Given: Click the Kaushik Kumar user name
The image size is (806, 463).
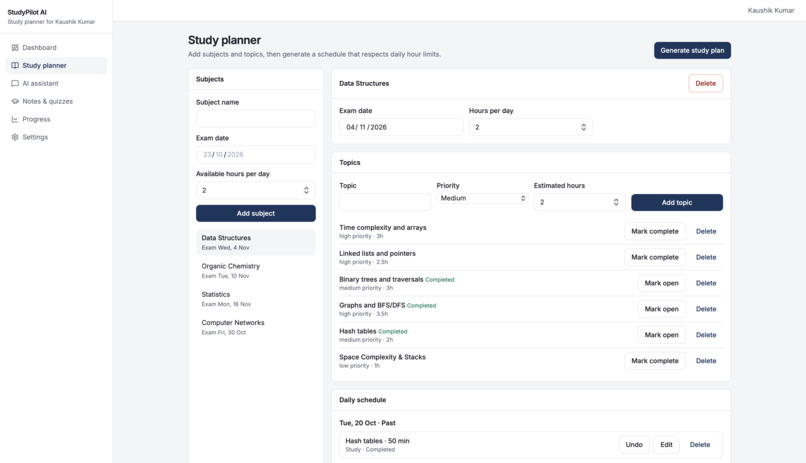Looking at the screenshot, I should click(771, 10).
